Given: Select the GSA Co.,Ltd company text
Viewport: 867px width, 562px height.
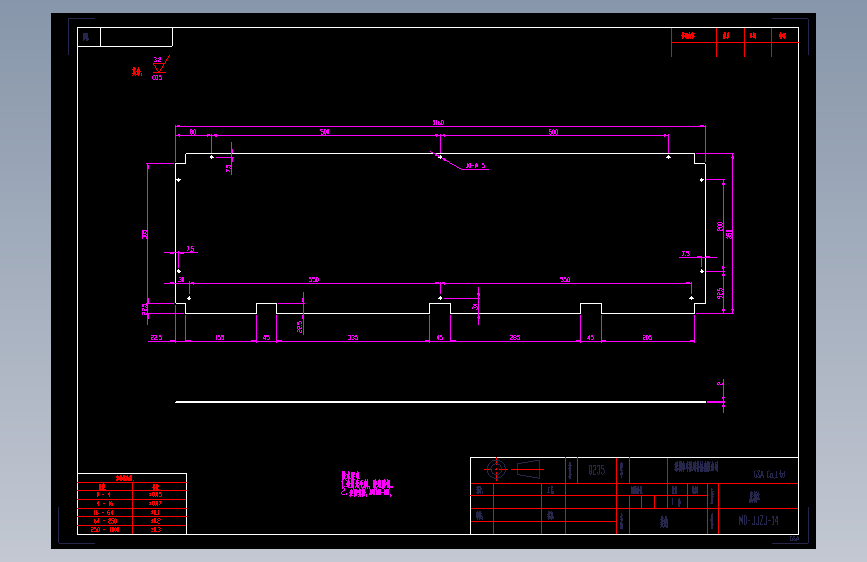Looking at the screenshot, I should [x=769, y=474].
